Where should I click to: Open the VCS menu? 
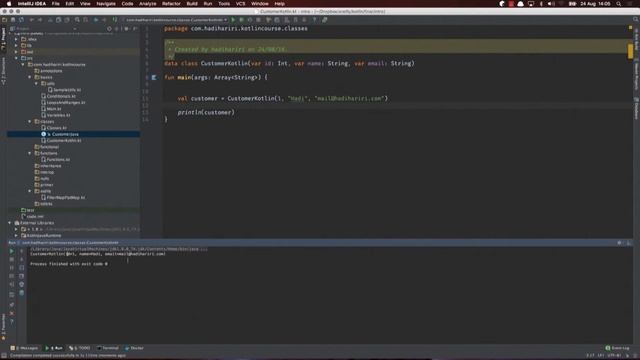(x=240, y=4)
